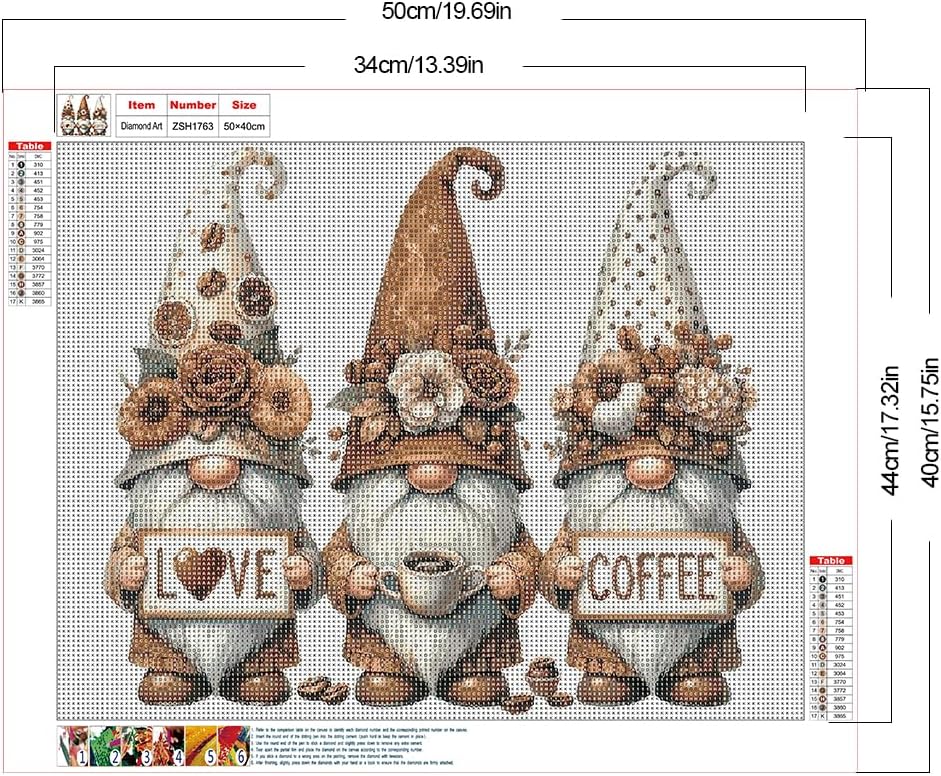Click the red Table header on the left
The height and width of the screenshot is (776, 941).
(x=30, y=146)
